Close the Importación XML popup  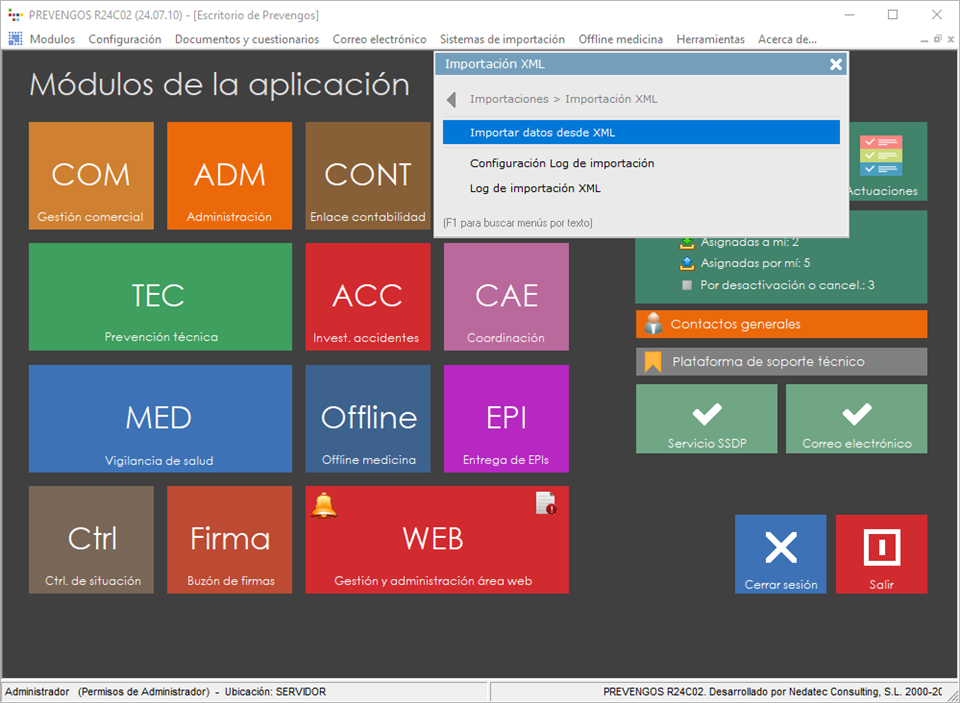tap(836, 64)
